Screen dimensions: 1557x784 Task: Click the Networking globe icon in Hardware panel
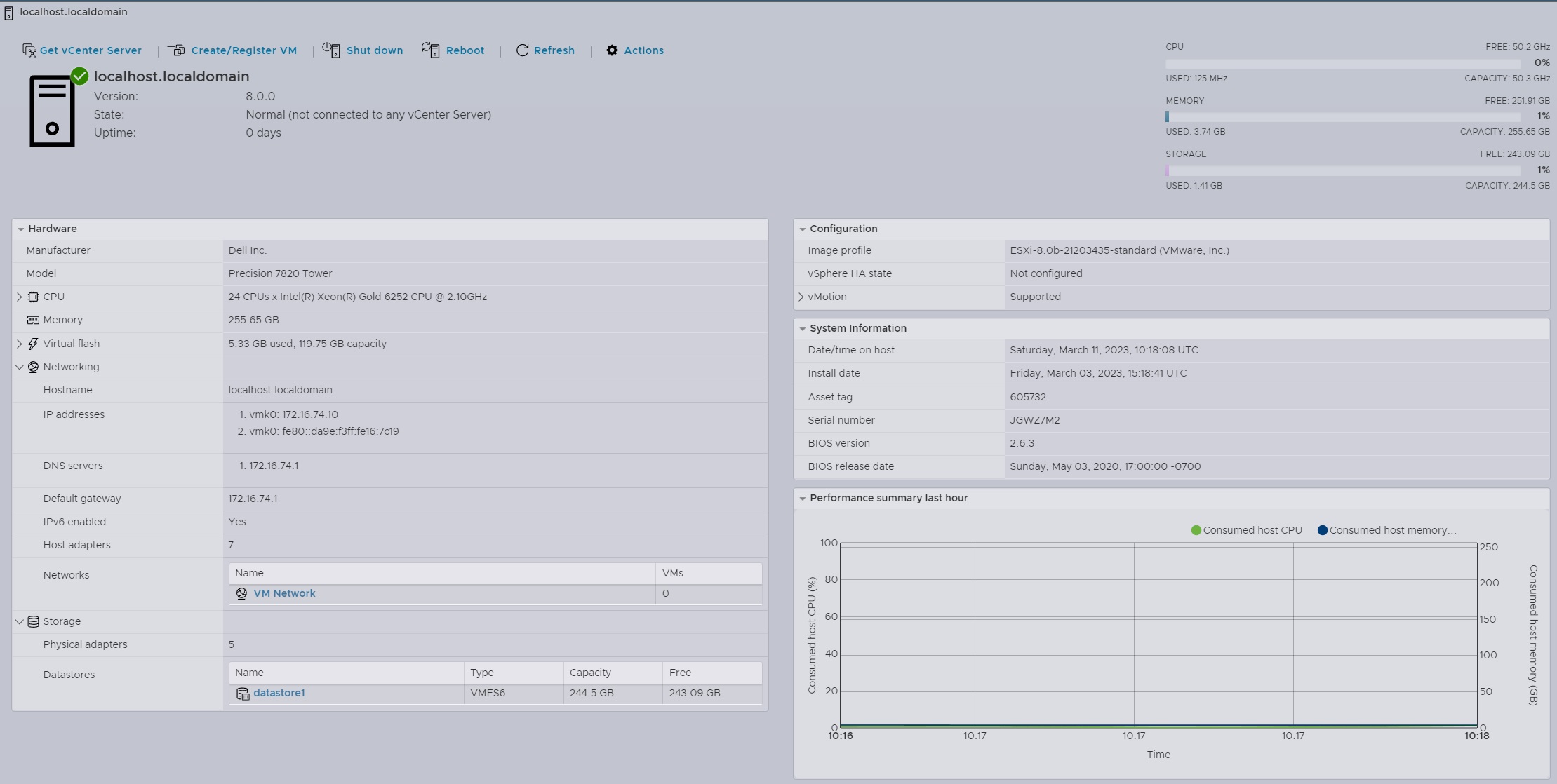pyautogui.click(x=33, y=366)
